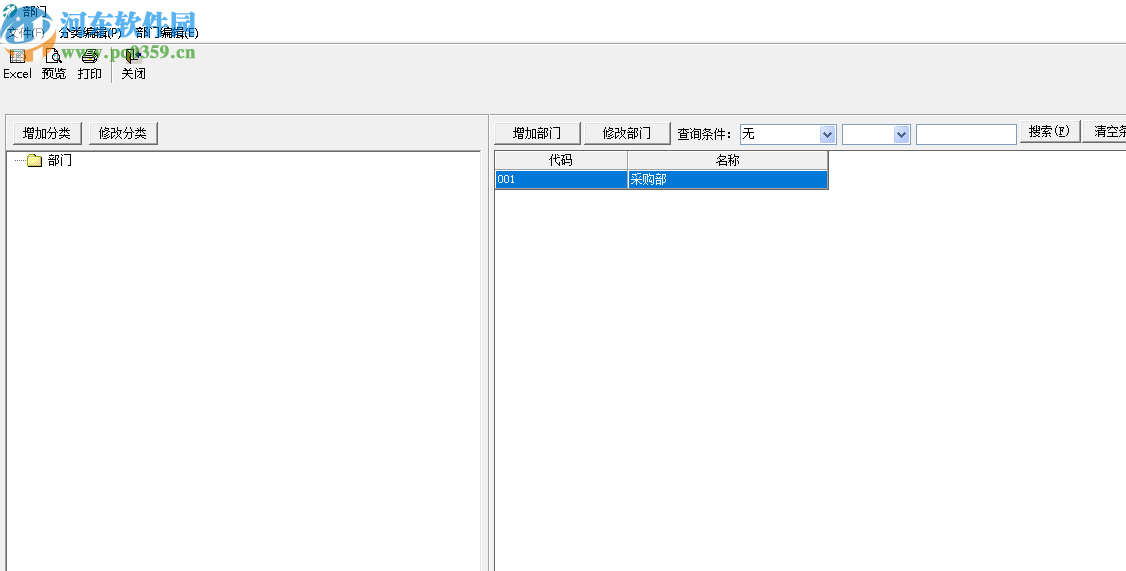This screenshot has height=571, width=1126.
Task: Open the 文件(F) menu
Action: [x=25, y=32]
